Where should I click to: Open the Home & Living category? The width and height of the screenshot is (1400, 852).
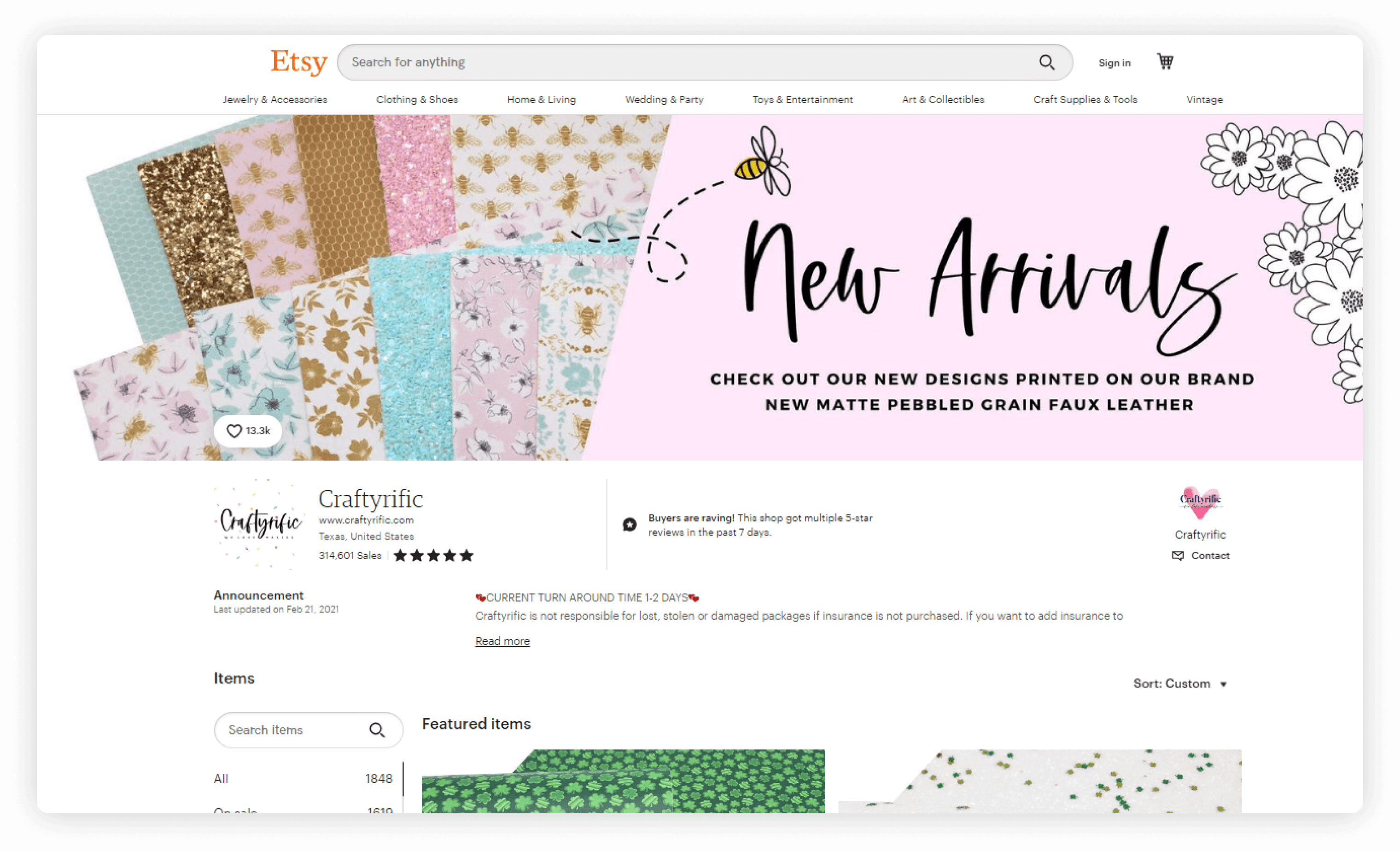[542, 99]
